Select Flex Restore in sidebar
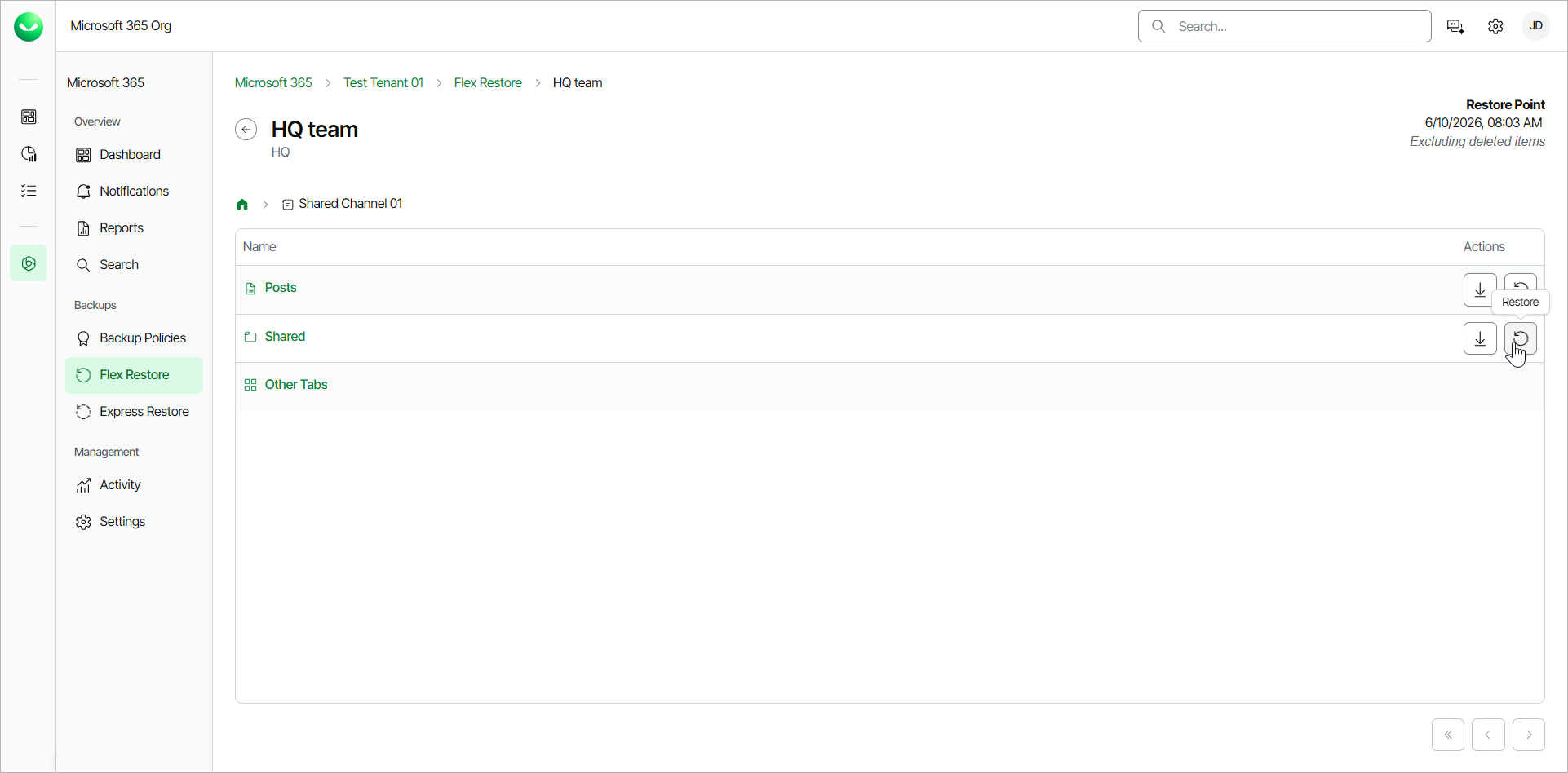 pyautogui.click(x=134, y=375)
